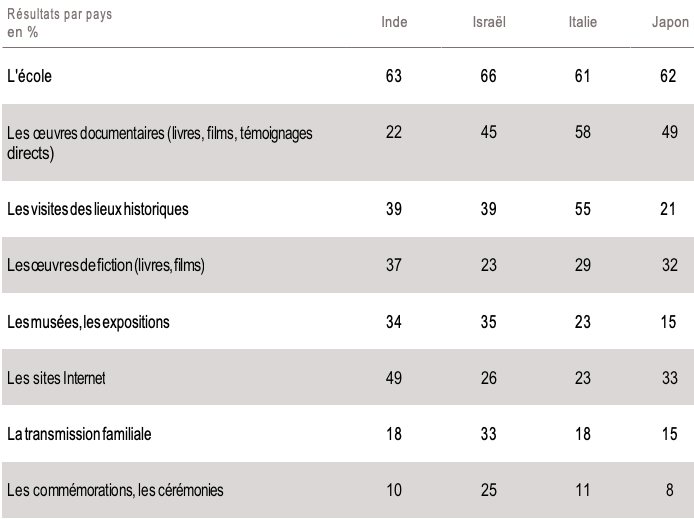Click Japon value 21 for lieux historiques
The width and height of the screenshot is (694, 519).
(670, 208)
